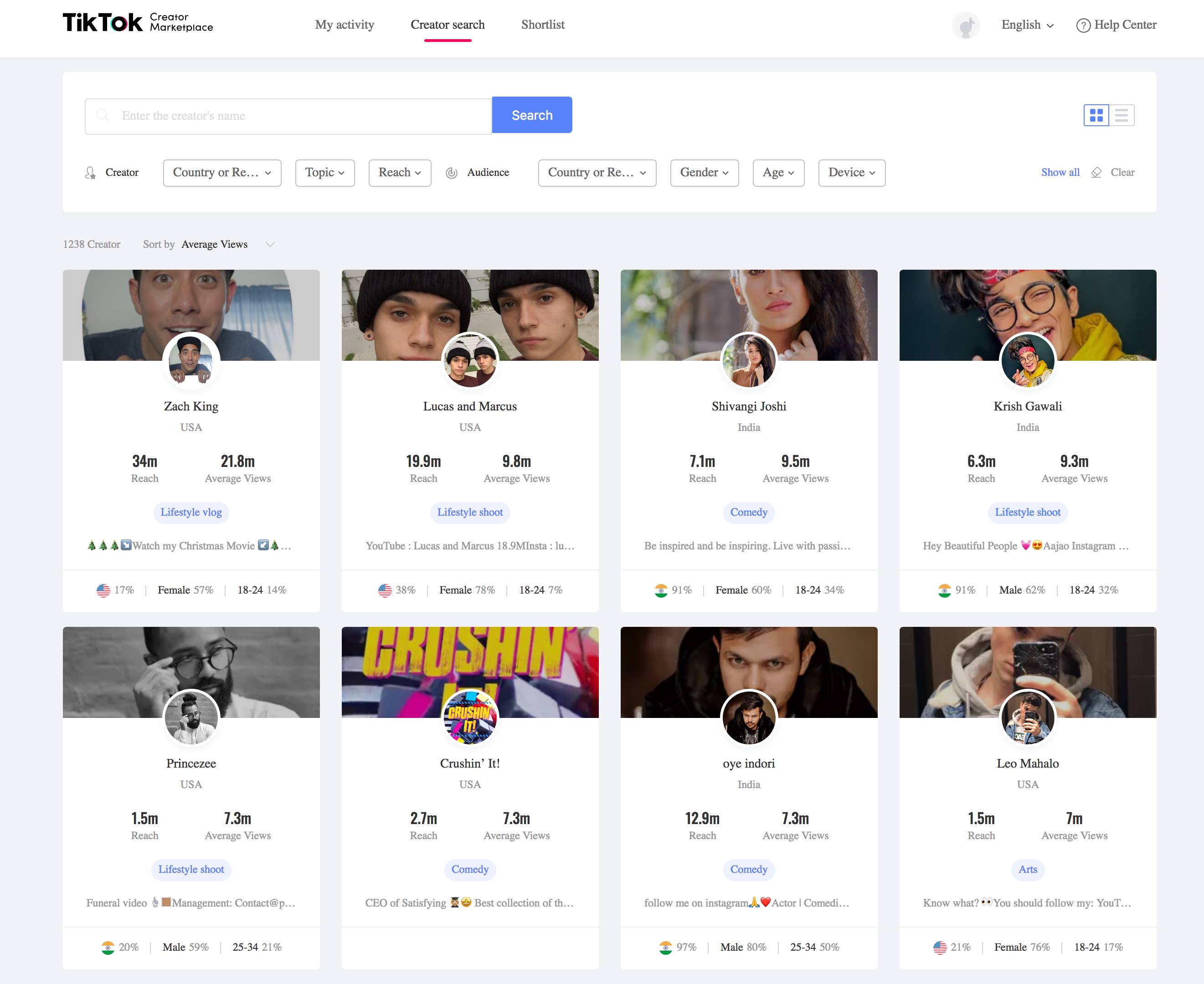Open Zach King's profile avatar

coord(191,360)
